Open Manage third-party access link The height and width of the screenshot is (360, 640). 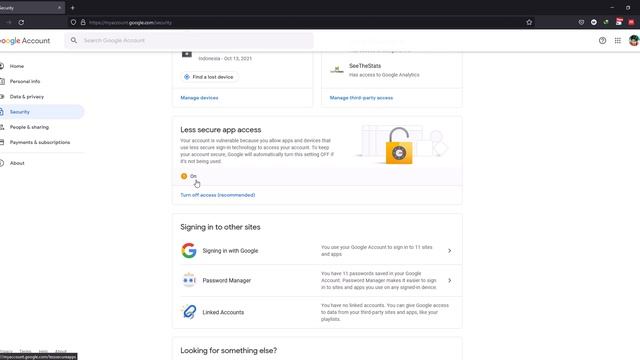click(361, 98)
